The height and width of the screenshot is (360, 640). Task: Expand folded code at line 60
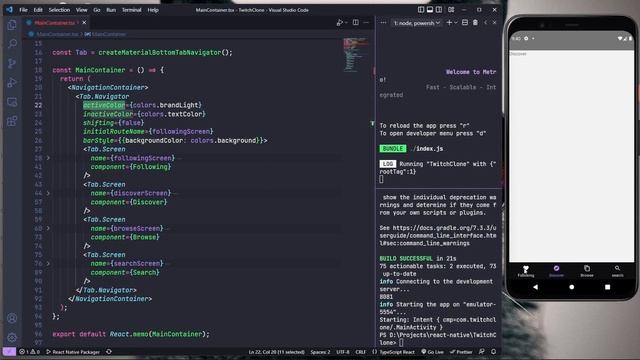(48, 228)
